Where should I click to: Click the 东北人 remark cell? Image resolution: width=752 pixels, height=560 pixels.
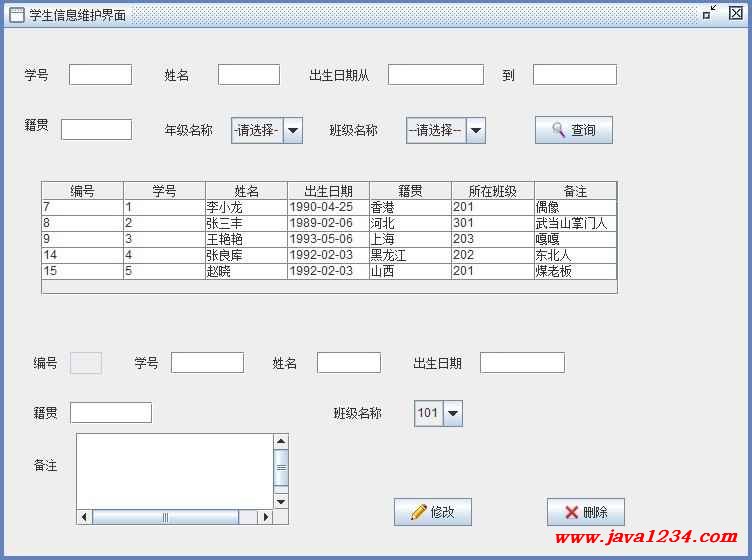576,255
